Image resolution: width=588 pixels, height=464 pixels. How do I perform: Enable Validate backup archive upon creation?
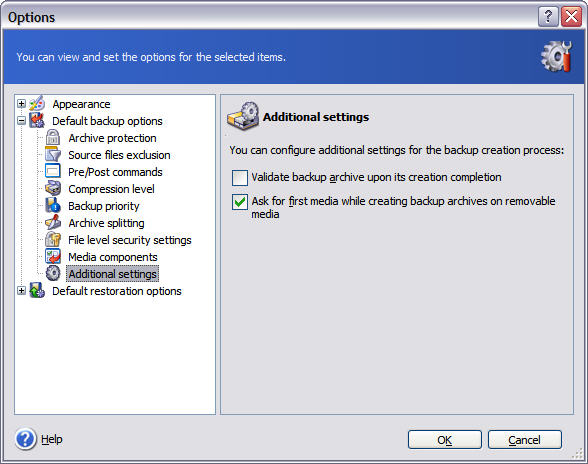[x=240, y=178]
